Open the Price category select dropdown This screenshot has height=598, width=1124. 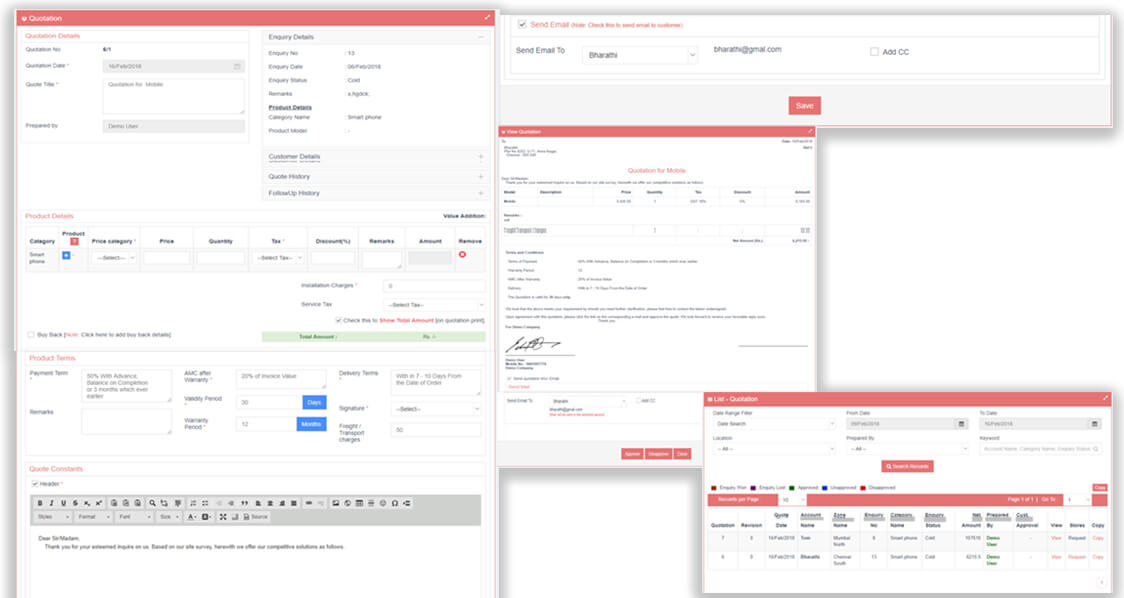(112, 258)
